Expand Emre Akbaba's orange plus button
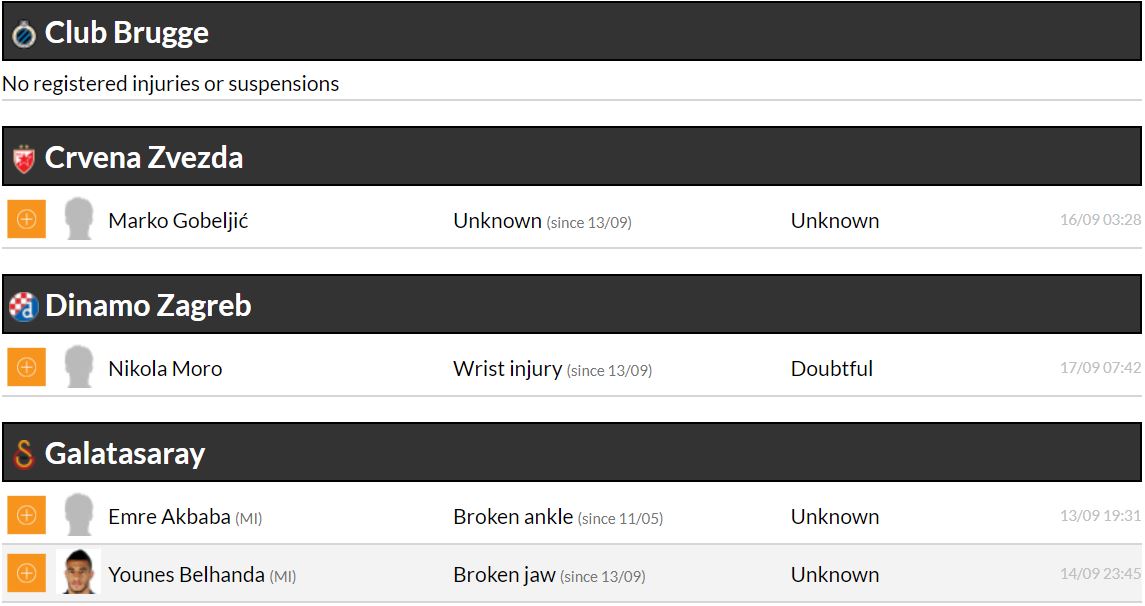The image size is (1145, 606). pos(26,515)
